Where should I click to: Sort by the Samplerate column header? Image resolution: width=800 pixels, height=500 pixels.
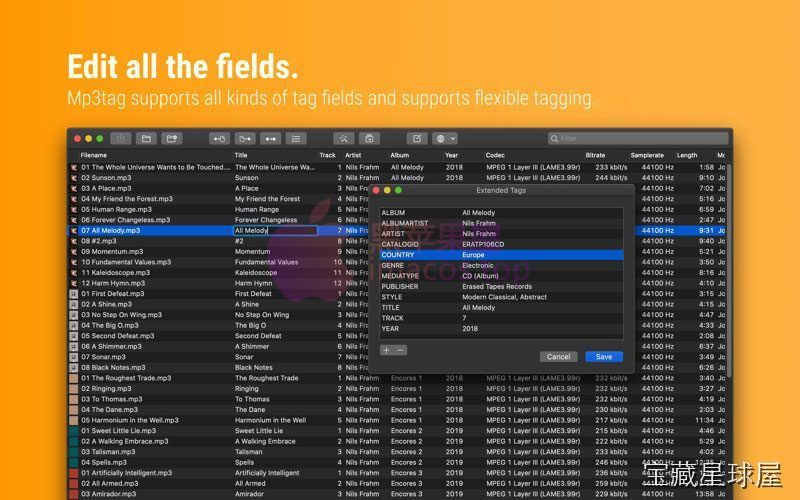(x=647, y=155)
